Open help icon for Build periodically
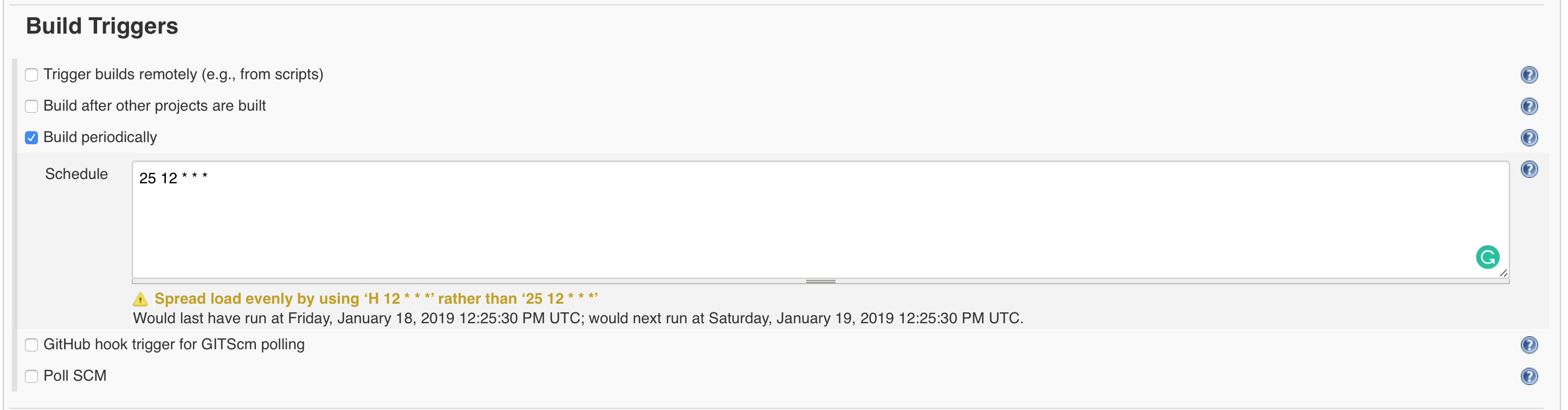This screenshot has width=1568, height=410. tap(1528, 138)
